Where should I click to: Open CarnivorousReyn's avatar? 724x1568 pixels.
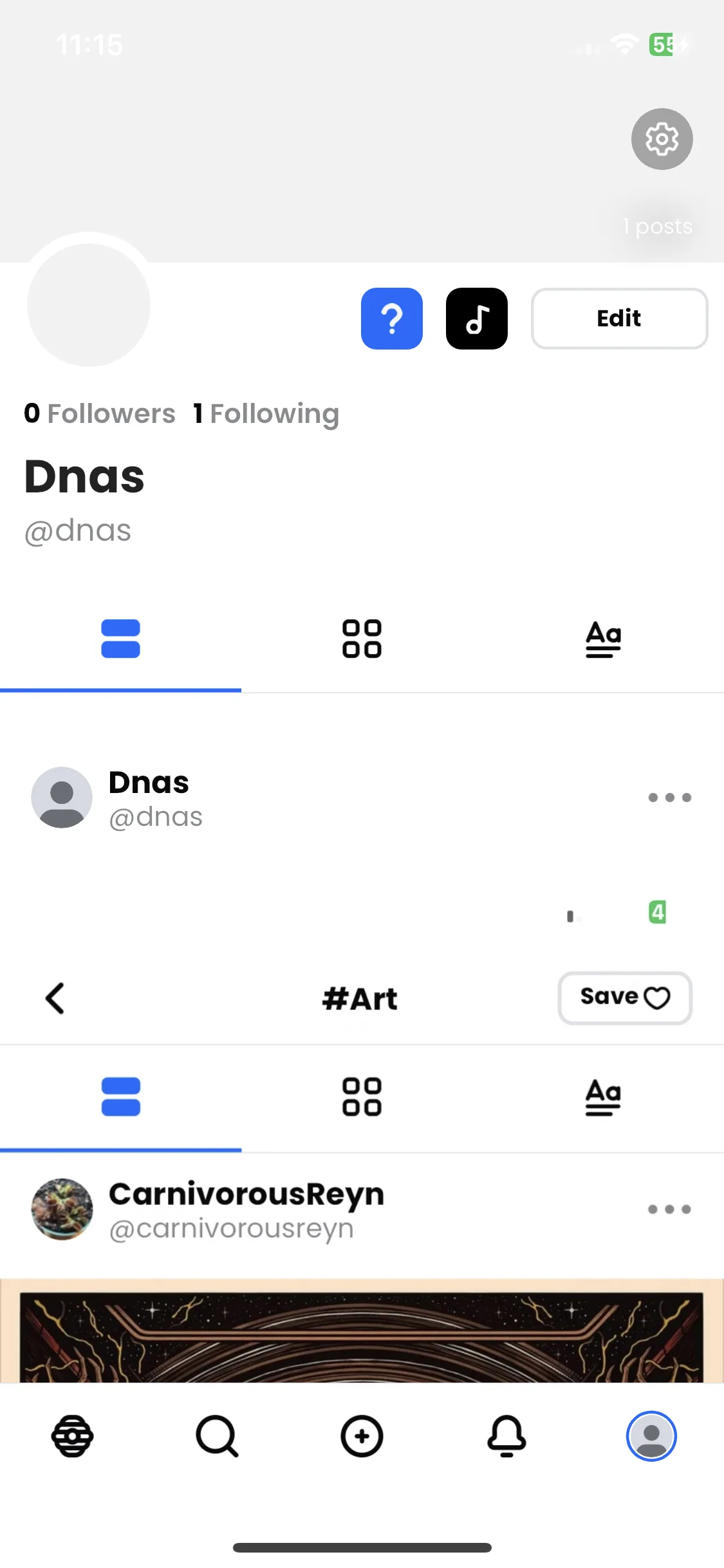pyautogui.click(x=62, y=1209)
